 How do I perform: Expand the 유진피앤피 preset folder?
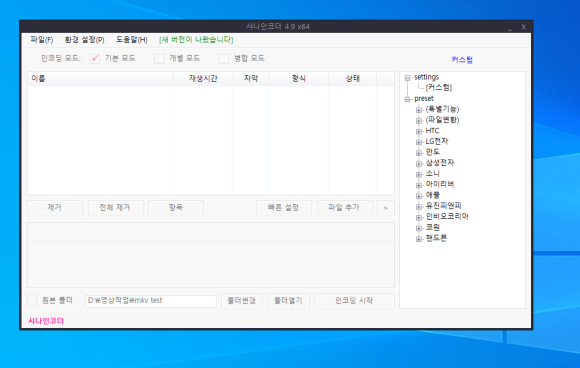click(x=419, y=206)
